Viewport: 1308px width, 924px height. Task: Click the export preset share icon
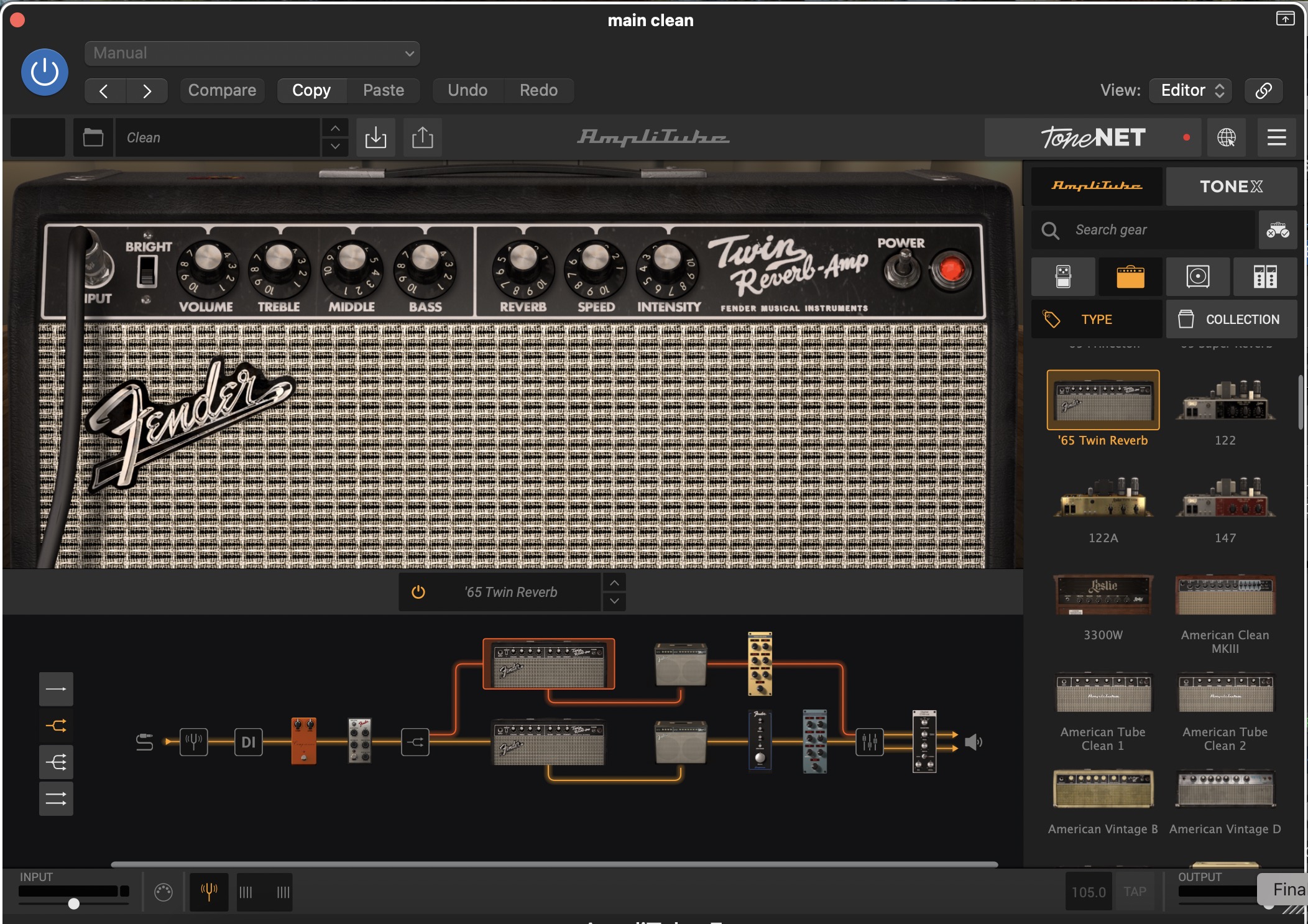click(423, 137)
